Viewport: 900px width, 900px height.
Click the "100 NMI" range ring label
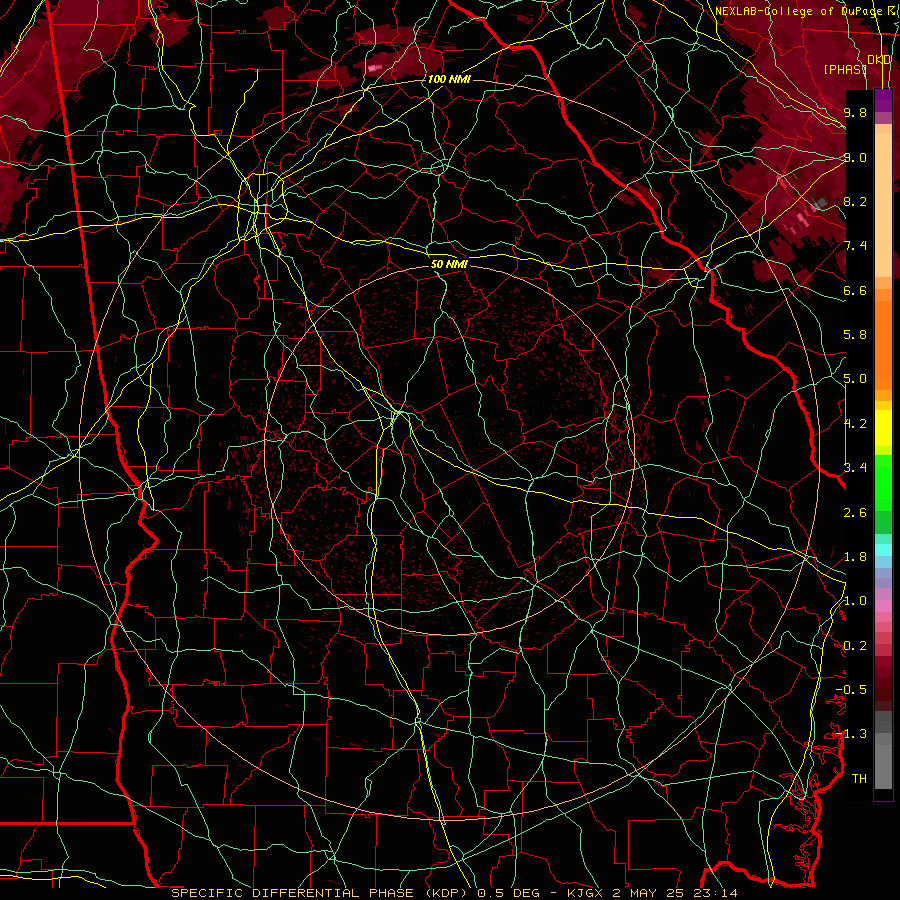tap(449, 79)
